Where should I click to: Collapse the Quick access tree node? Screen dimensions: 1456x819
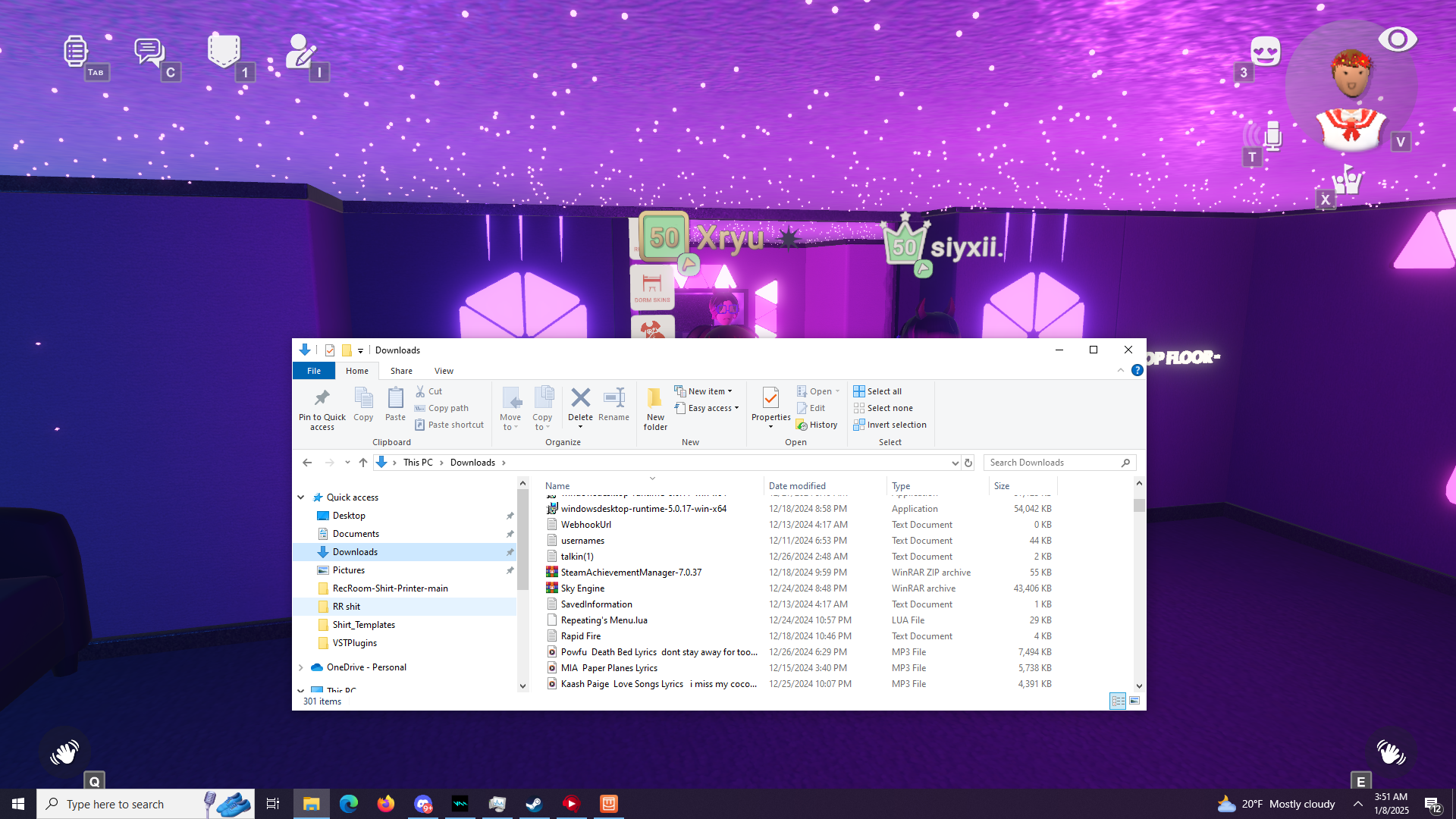(301, 497)
